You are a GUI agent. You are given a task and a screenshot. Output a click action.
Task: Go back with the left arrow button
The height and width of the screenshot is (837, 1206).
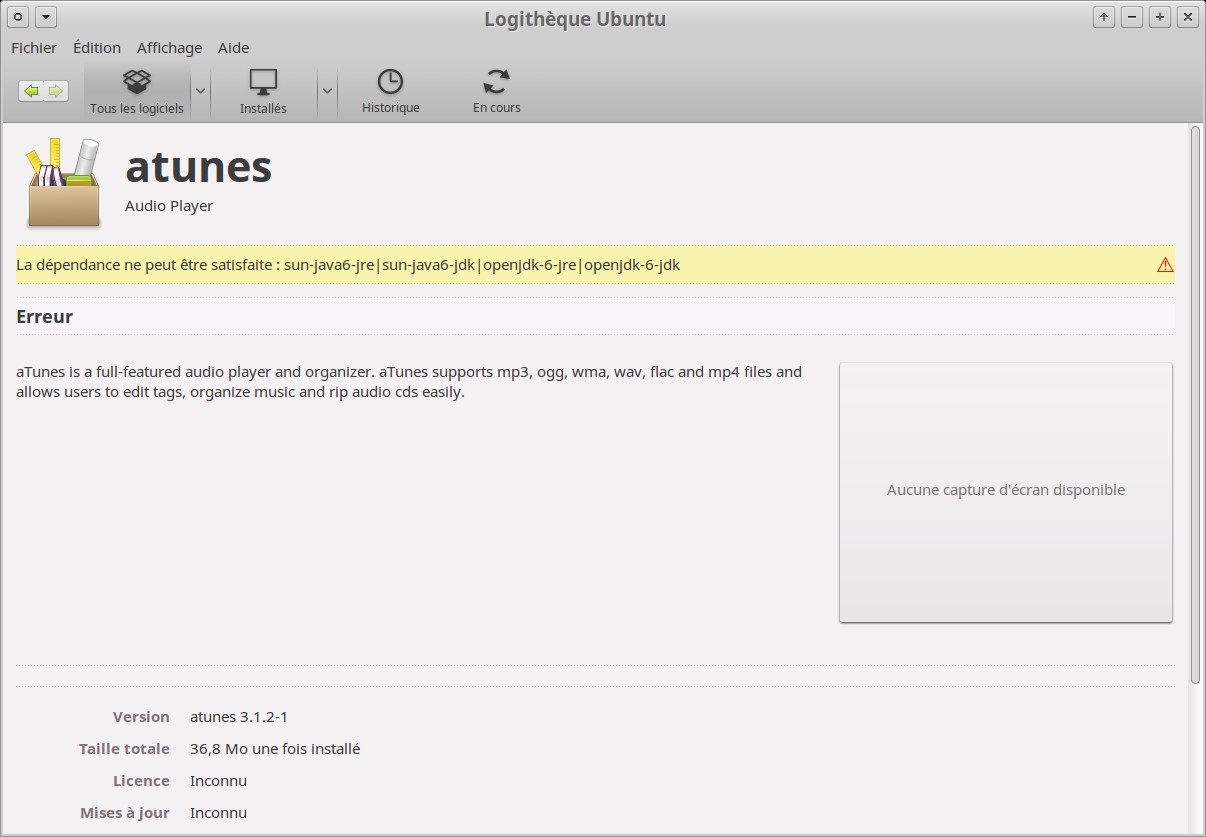click(x=31, y=91)
